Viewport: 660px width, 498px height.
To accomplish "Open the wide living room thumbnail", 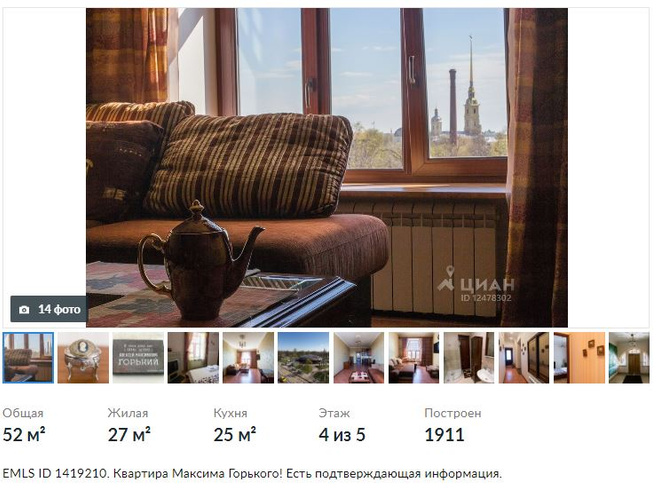I will click(x=249, y=358).
